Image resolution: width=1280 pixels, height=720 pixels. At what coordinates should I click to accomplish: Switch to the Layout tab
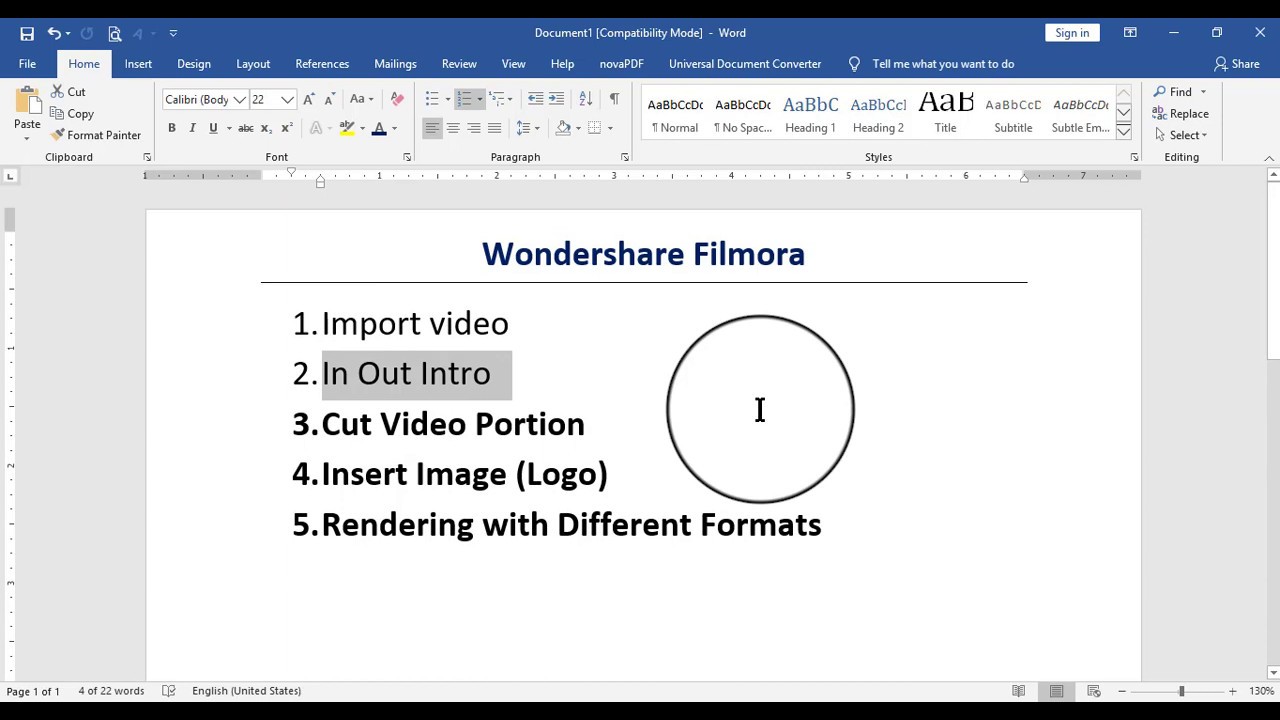tap(253, 64)
